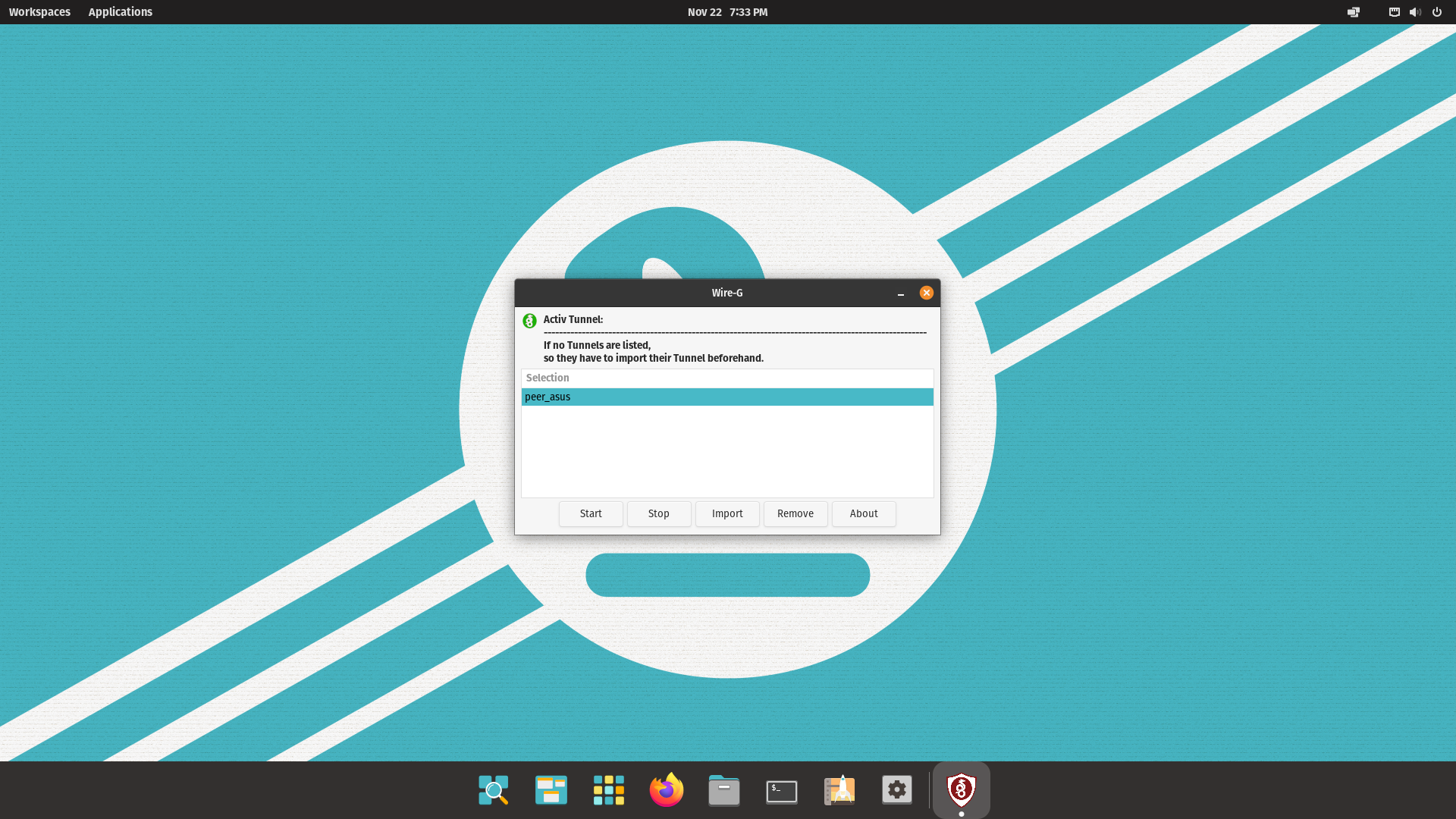
Task: Open the power menu icon
Action: (x=1437, y=12)
